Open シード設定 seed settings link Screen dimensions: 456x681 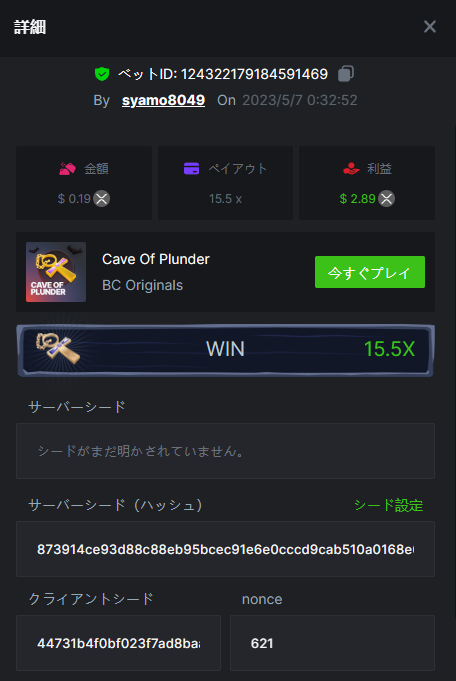[389, 505]
